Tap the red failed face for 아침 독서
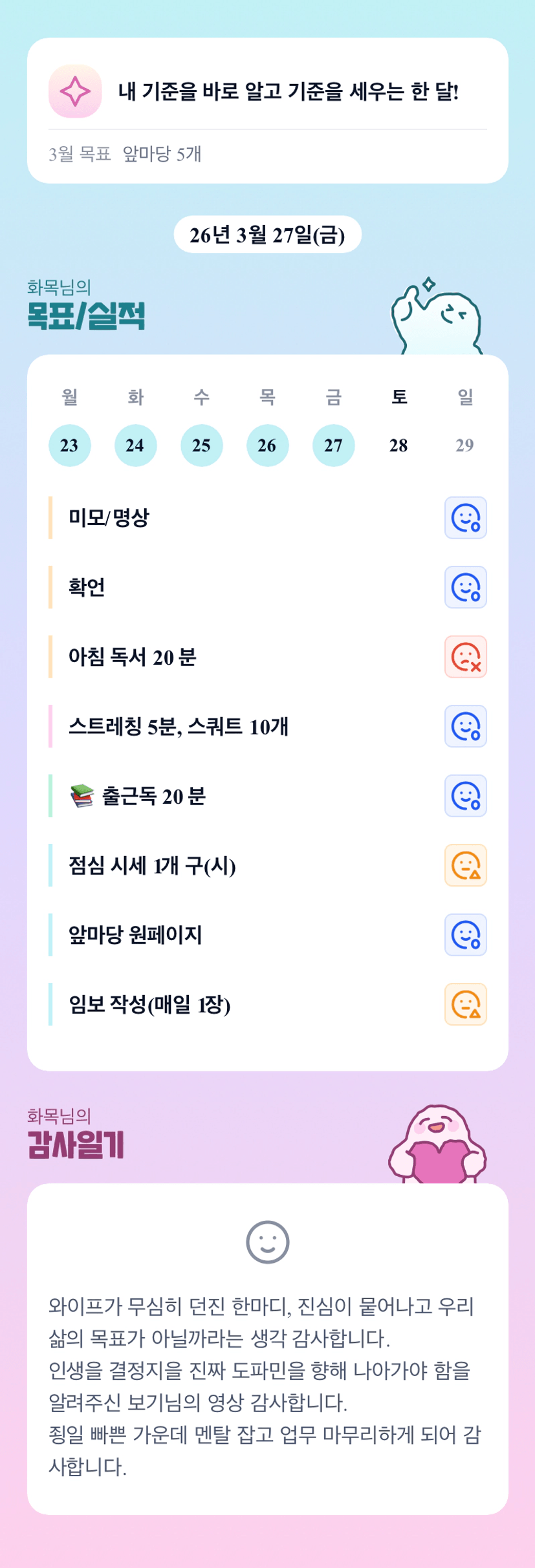This screenshot has height=1568, width=535. (x=465, y=657)
